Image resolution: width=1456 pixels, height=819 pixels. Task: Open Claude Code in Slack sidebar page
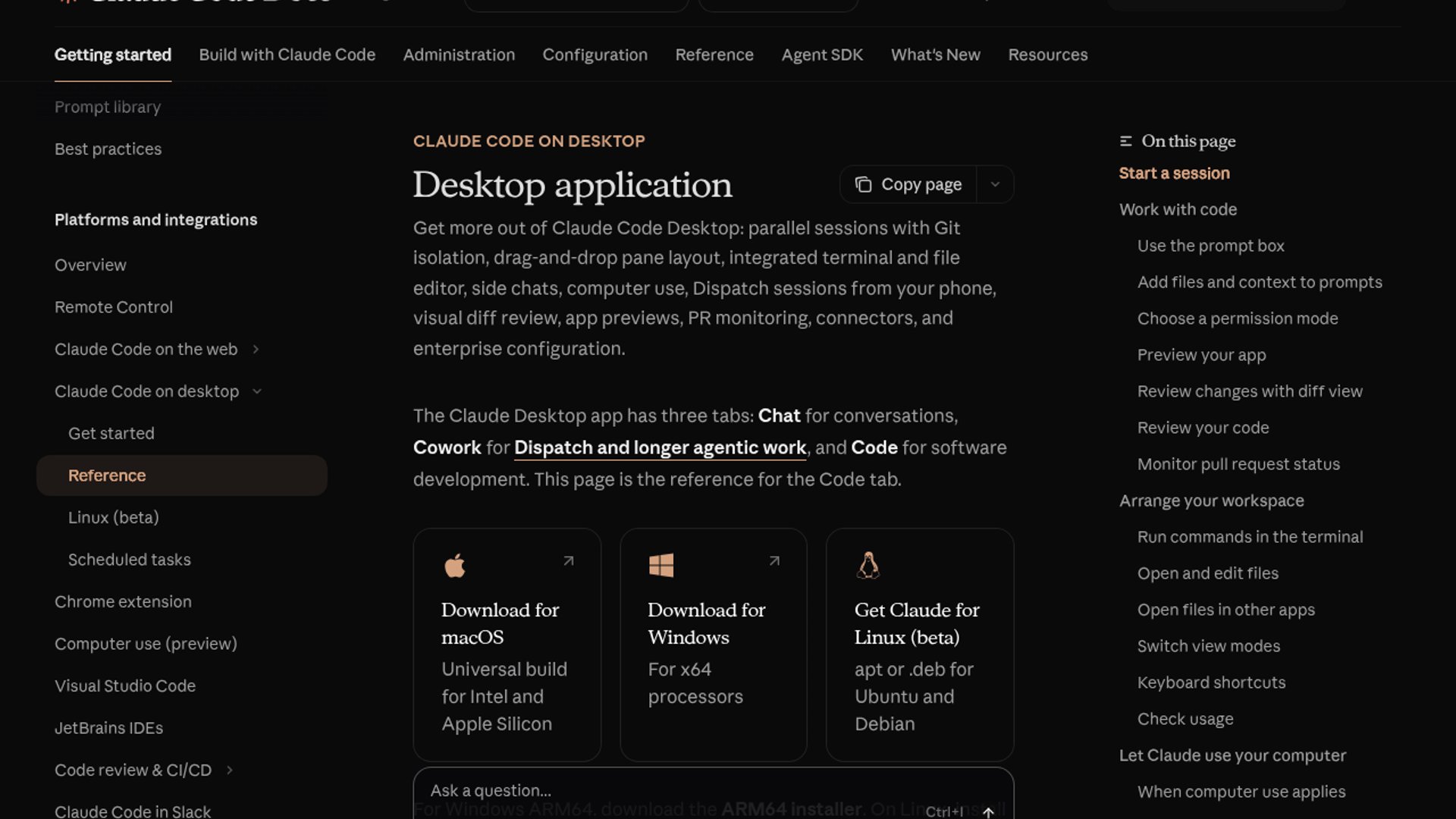(x=133, y=811)
